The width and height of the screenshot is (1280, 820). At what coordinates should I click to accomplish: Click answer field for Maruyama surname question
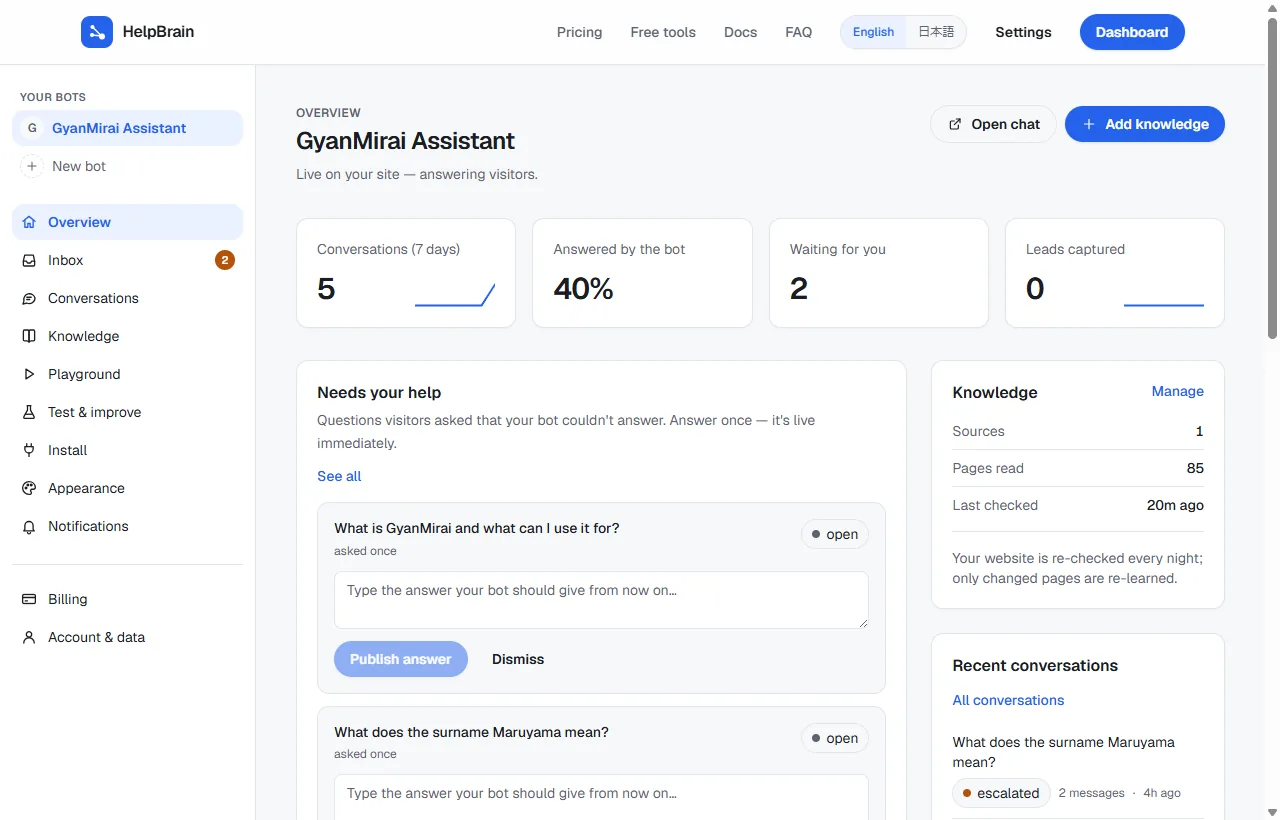pyautogui.click(x=601, y=797)
